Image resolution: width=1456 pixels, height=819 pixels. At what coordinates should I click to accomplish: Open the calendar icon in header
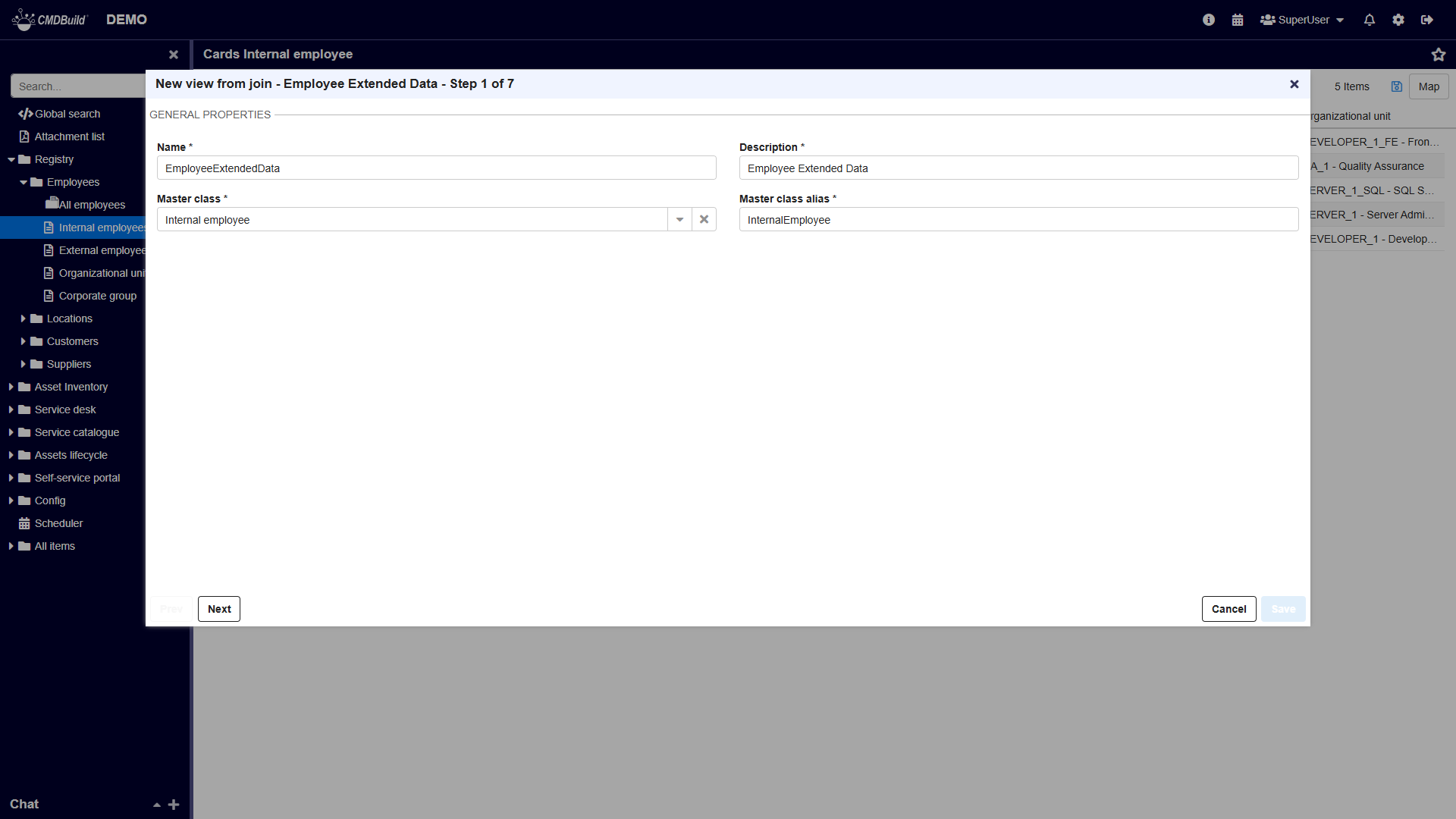(x=1238, y=20)
